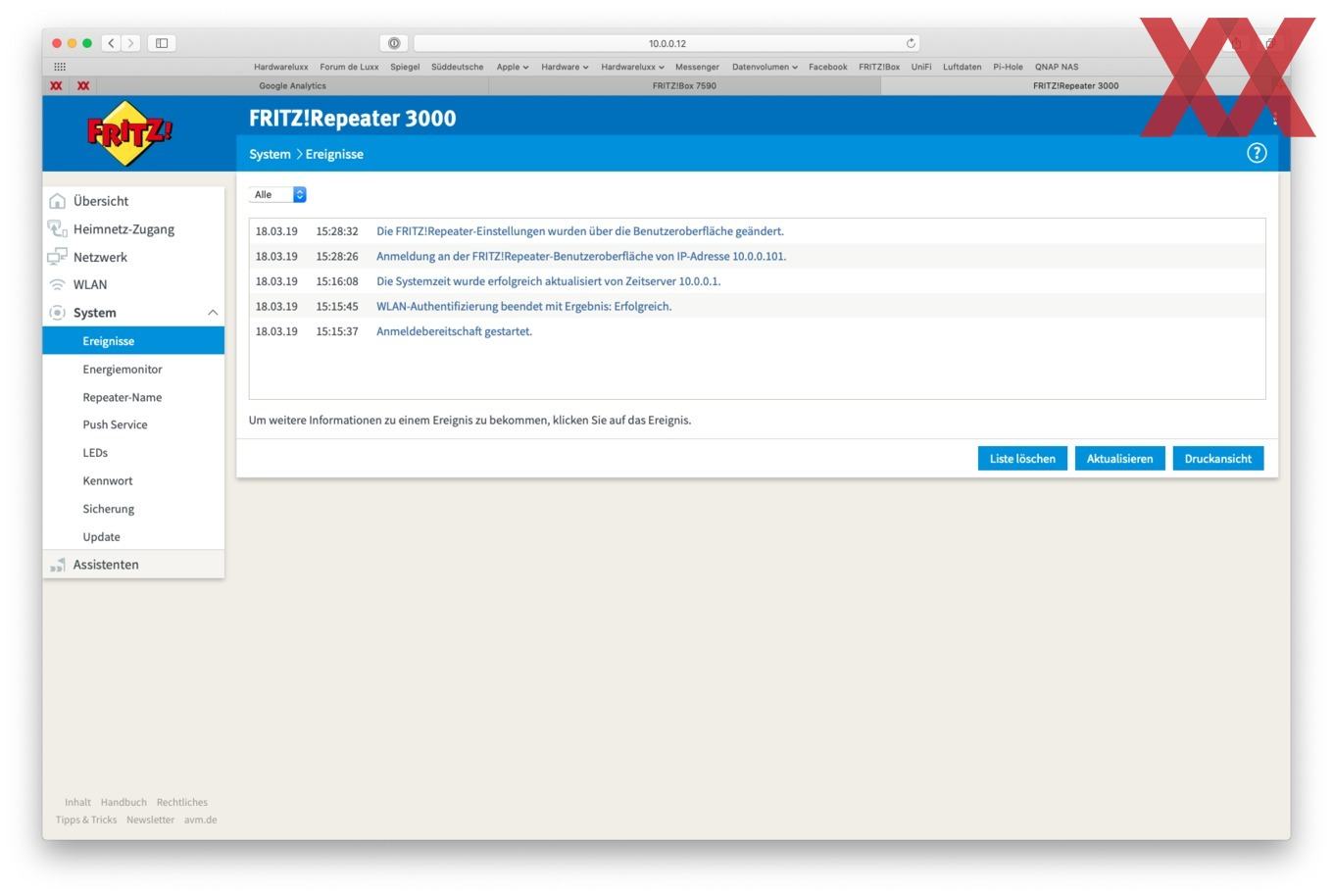Click the FRITZ! logo

pyautogui.click(x=129, y=132)
